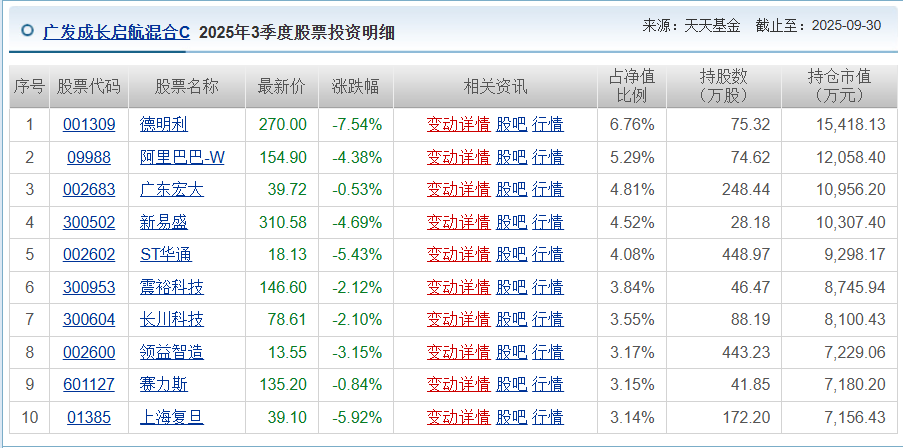The image size is (903, 448).
Task: Open stock code 002683
Action: point(89,189)
